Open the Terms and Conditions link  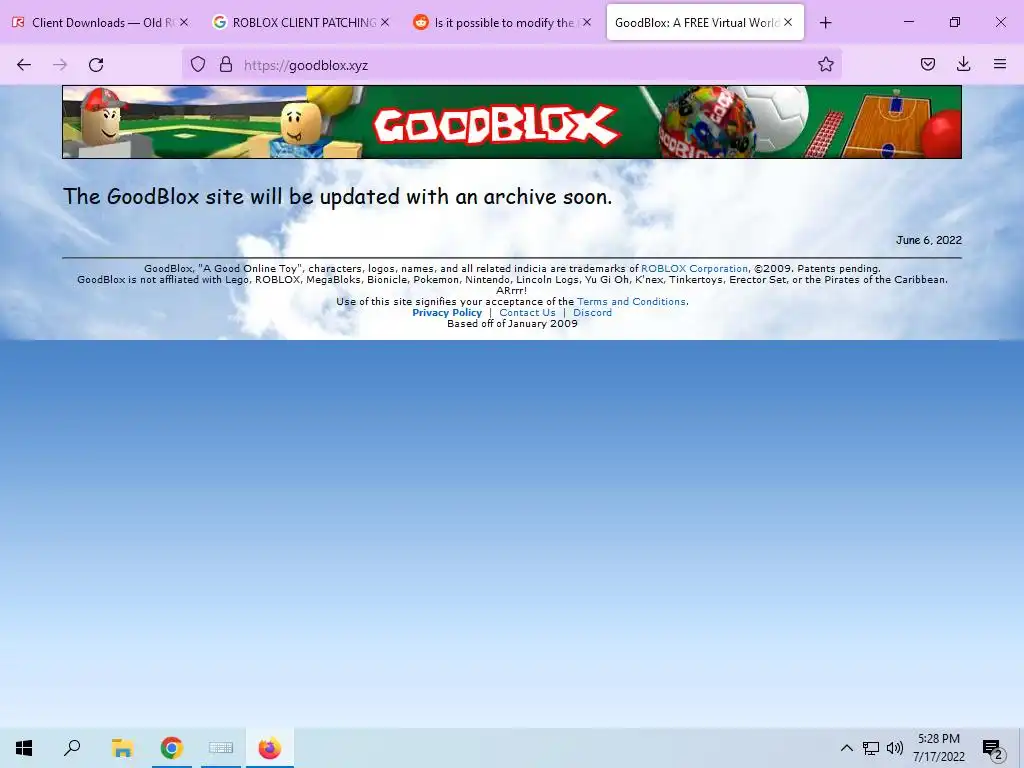pyautogui.click(x=631, y=302)
